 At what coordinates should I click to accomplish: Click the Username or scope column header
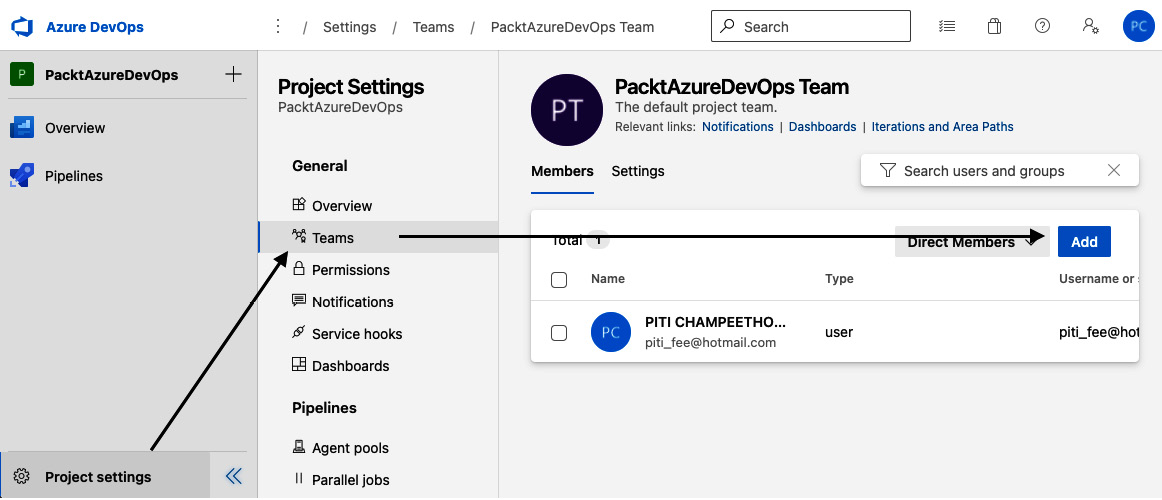click(1099, 279)
